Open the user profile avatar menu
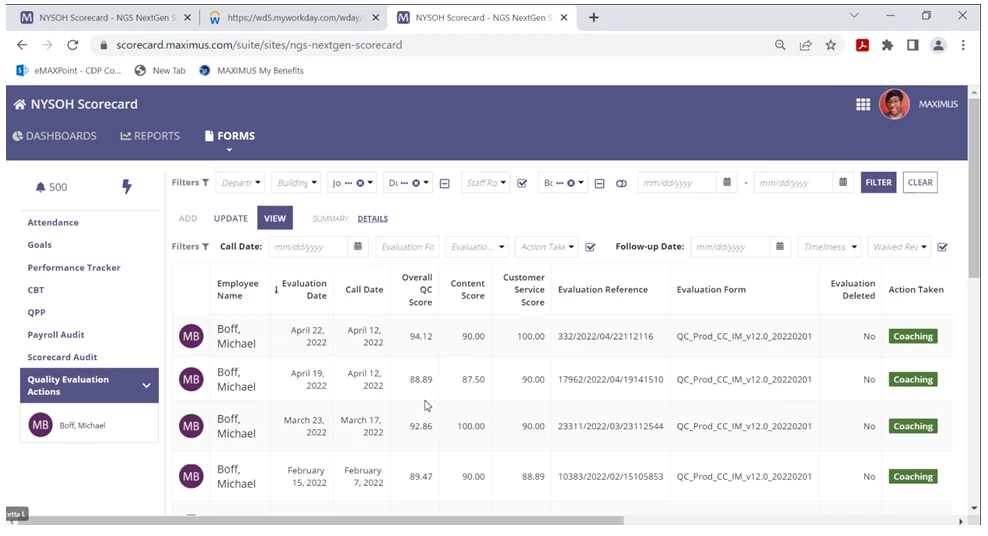Screen dimensions: 988x536 point(894,104)
